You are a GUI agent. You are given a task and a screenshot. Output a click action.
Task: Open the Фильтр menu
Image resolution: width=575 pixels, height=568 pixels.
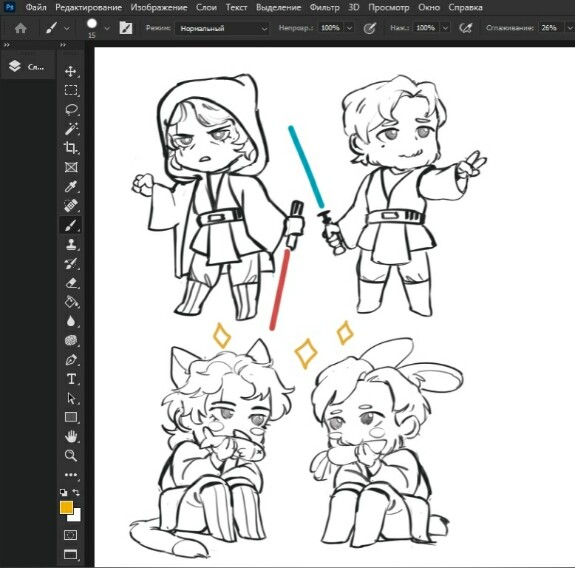[x=324, y=7]
